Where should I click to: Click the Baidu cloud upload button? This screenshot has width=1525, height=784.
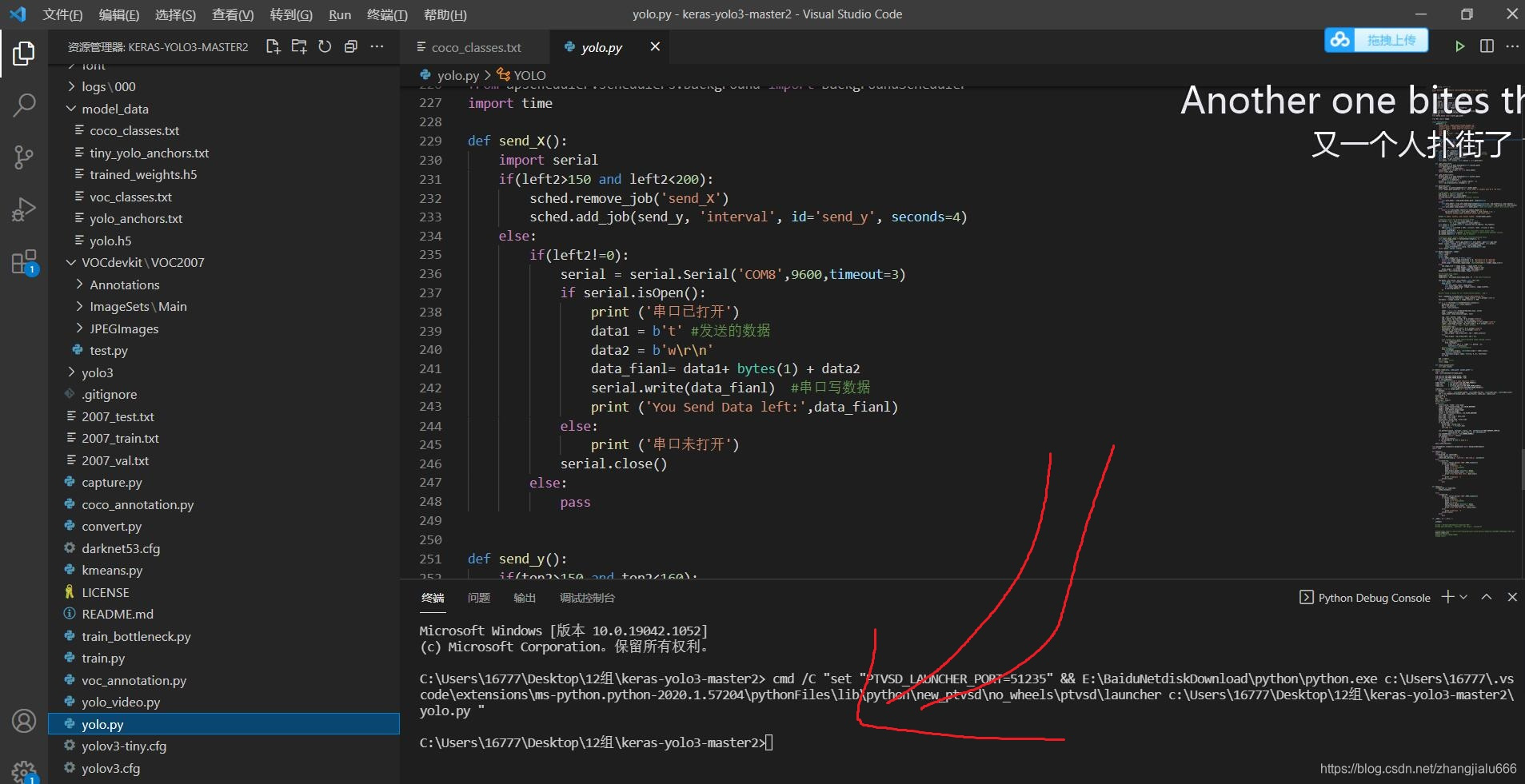pos(1376,40)
